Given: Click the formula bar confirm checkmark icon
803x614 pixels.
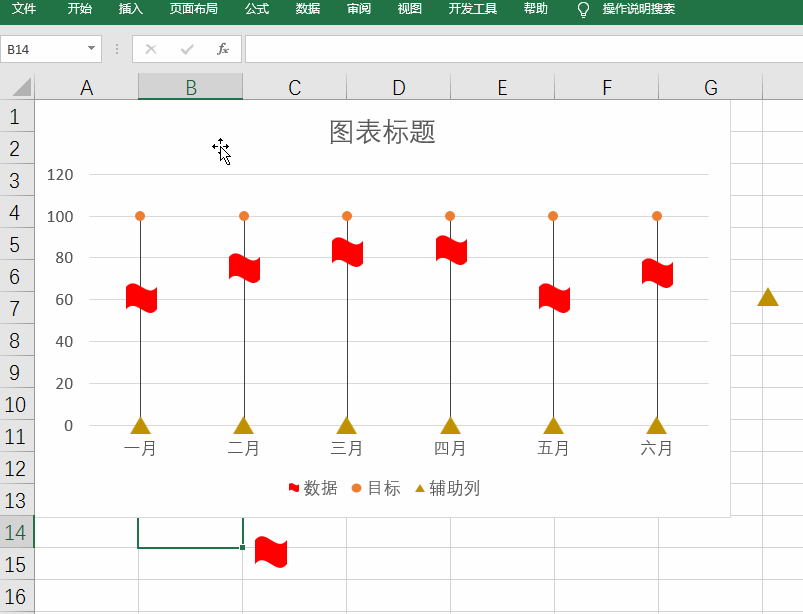Looking at the screenshot, I should point(187,49).
